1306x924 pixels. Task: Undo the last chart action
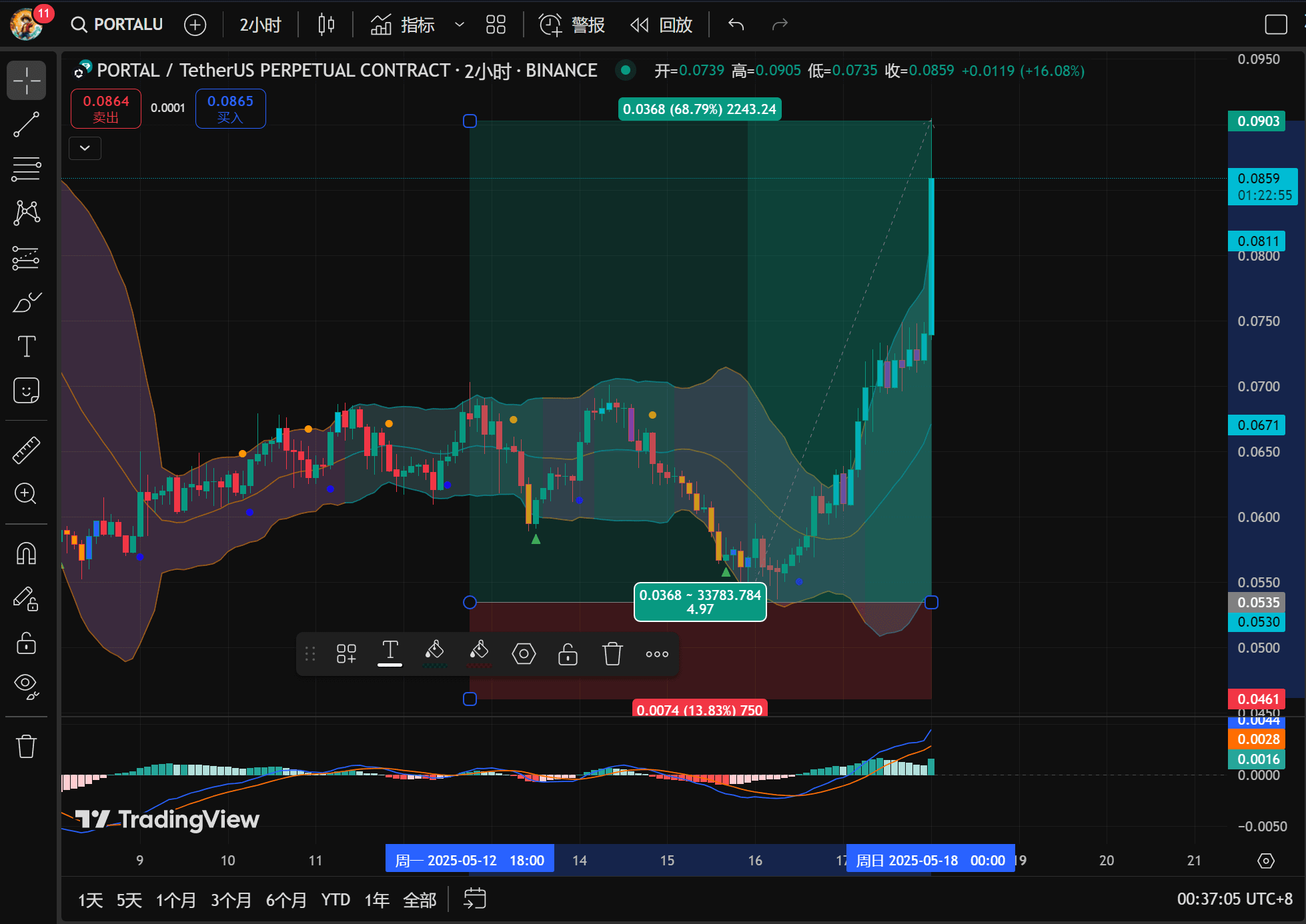click(x=736, y=25)
